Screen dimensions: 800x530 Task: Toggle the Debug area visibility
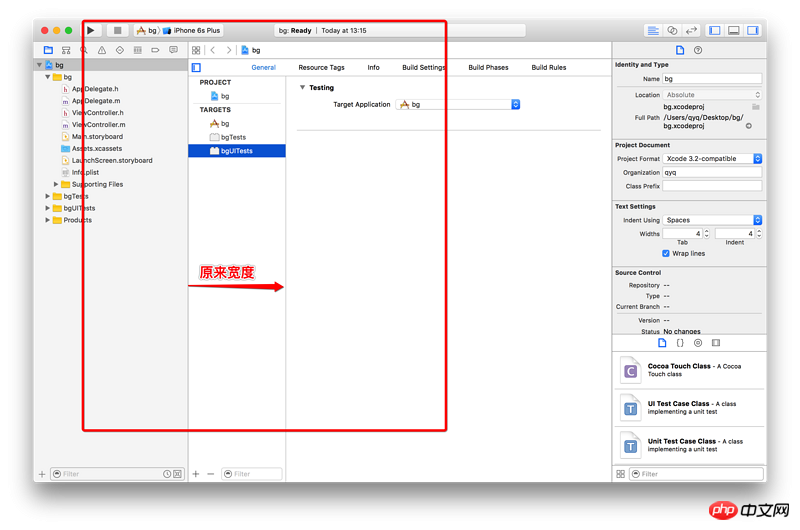(734, 31)
